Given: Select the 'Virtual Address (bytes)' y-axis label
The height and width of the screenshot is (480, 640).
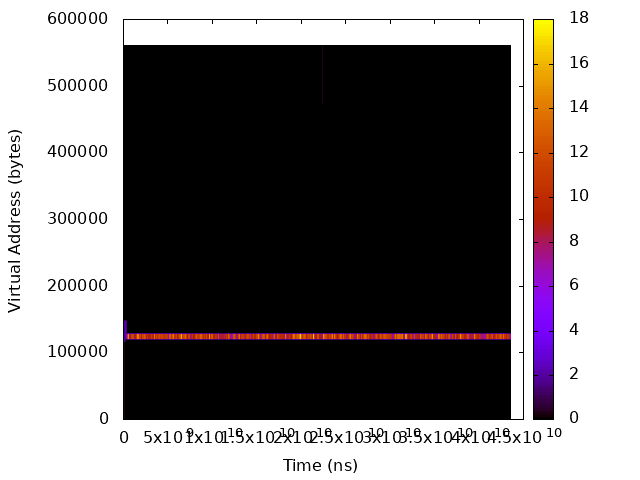Looking at the screenshot, I should tap(15, 220).
